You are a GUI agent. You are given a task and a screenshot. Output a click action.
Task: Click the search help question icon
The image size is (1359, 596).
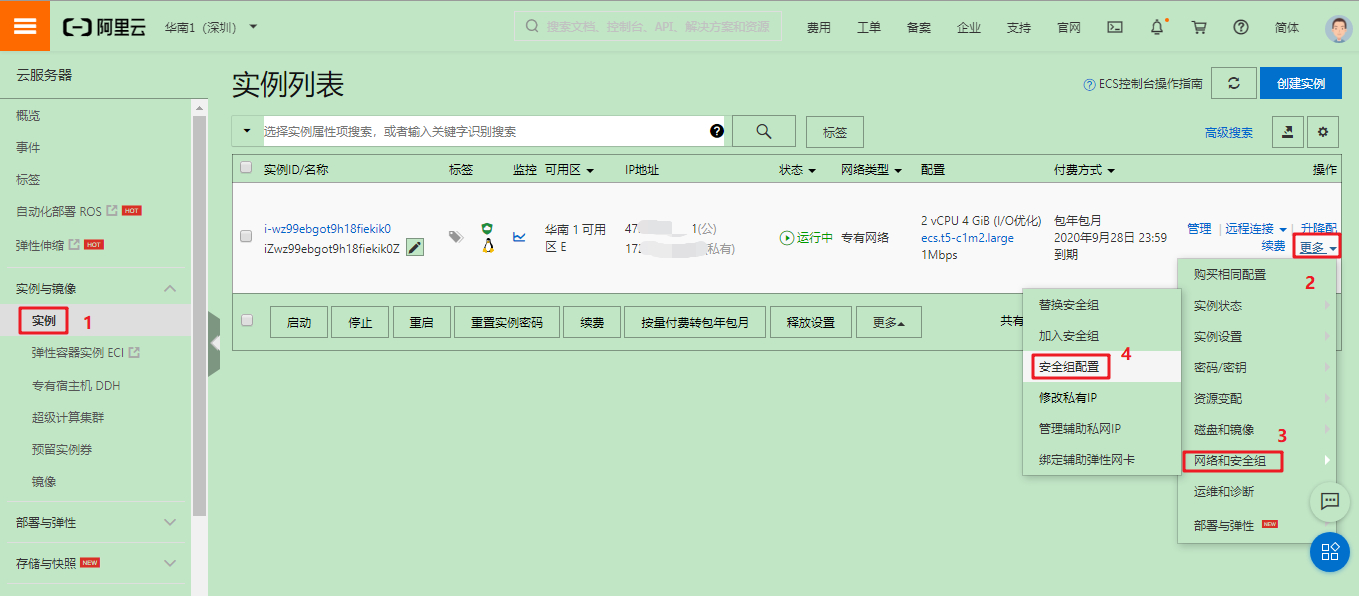coord(716,131)
